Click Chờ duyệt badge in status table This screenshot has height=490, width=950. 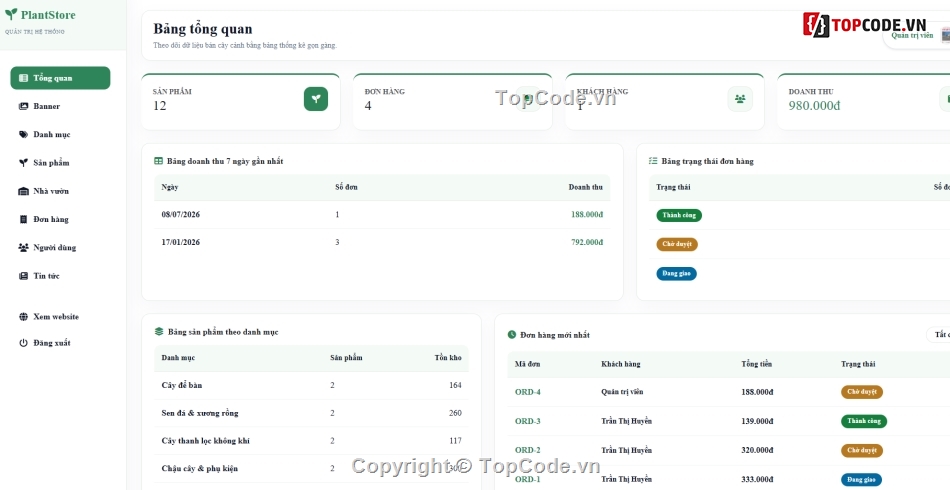pyautogui.click(x=677, y=244)
